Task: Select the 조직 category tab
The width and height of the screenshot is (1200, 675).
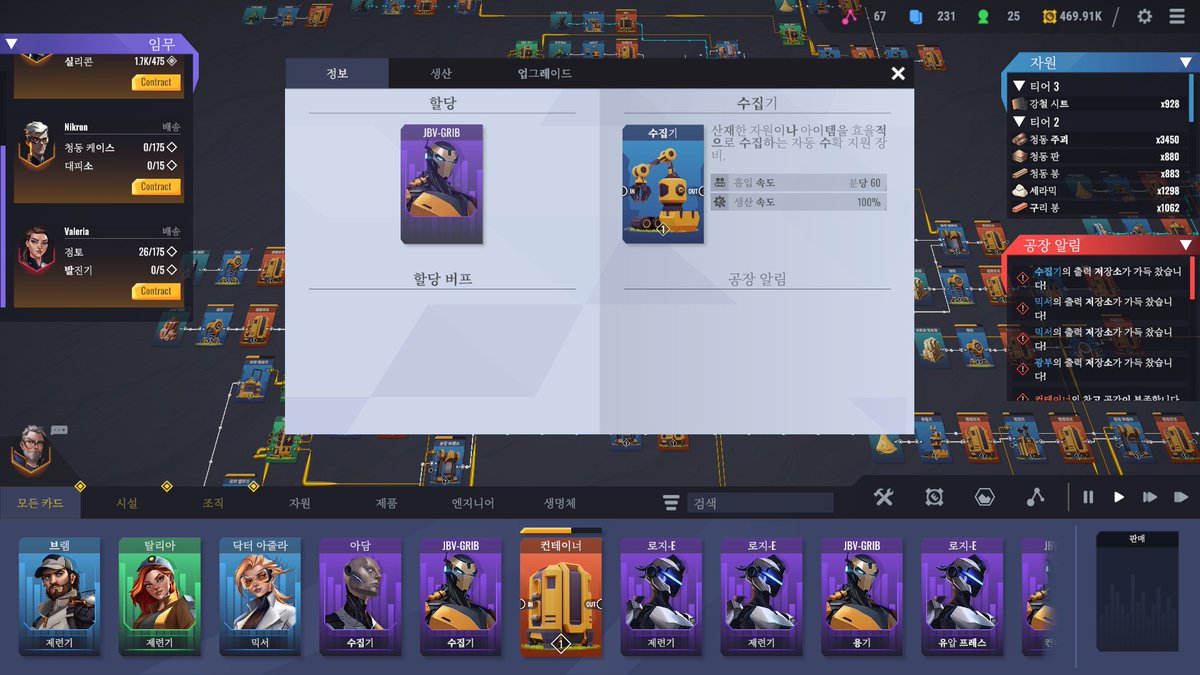Action: click(x=213, y=503)
